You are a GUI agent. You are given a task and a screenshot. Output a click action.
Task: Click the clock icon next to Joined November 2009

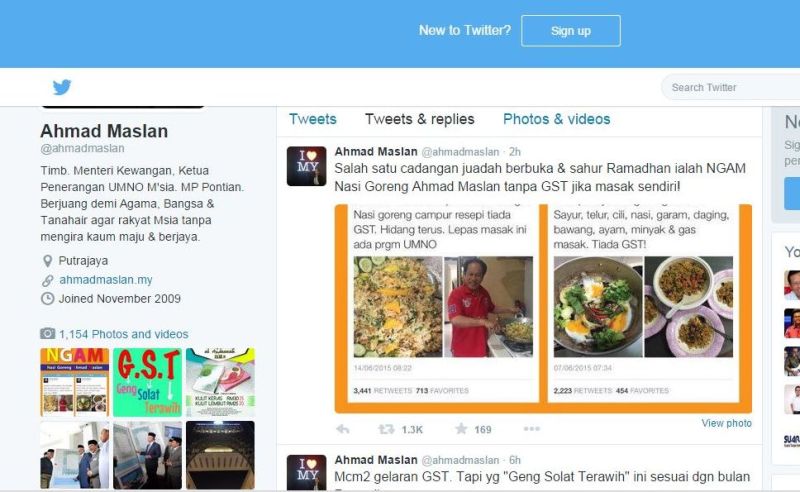pyautogui.click(x=47, y=299)
